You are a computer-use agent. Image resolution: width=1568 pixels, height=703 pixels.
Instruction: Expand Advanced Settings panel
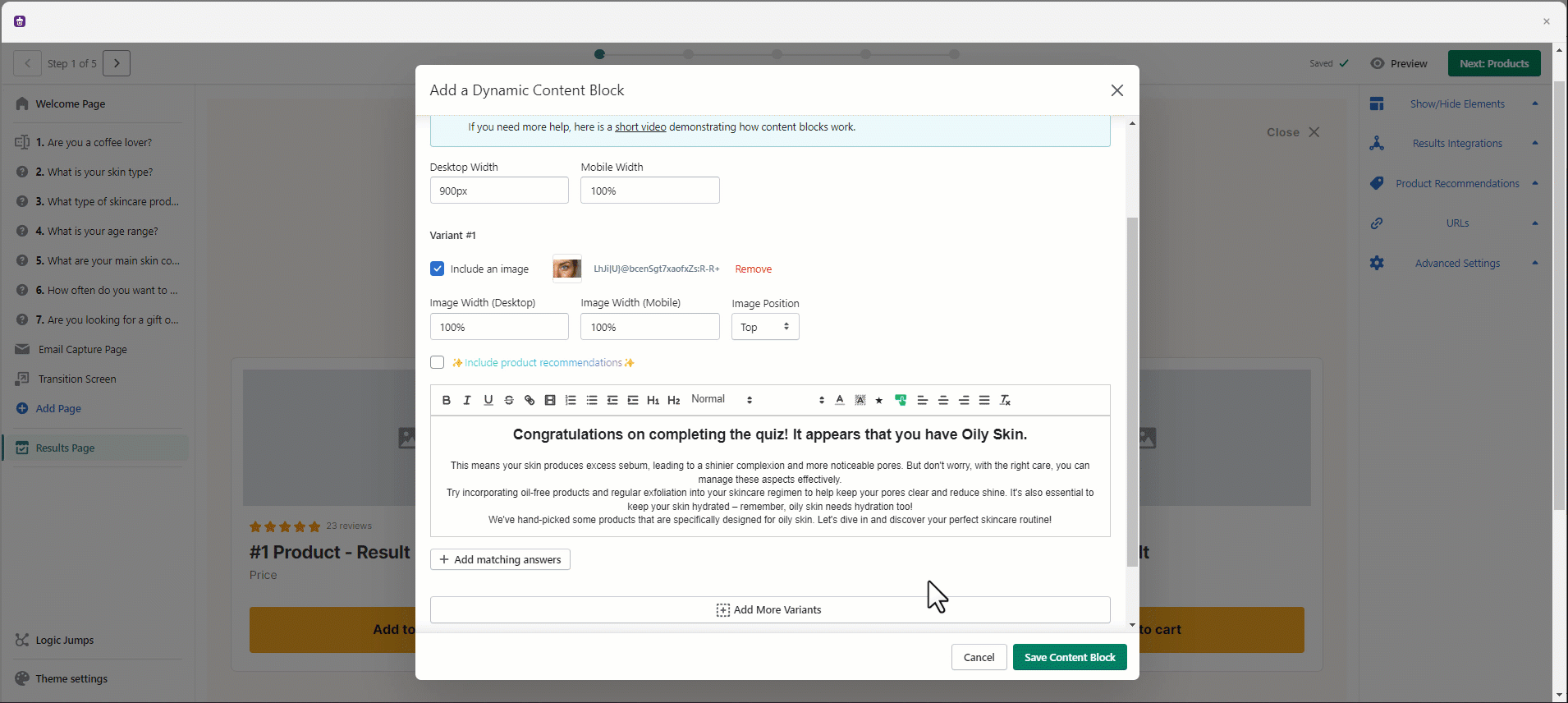[x=1457, y=263]
